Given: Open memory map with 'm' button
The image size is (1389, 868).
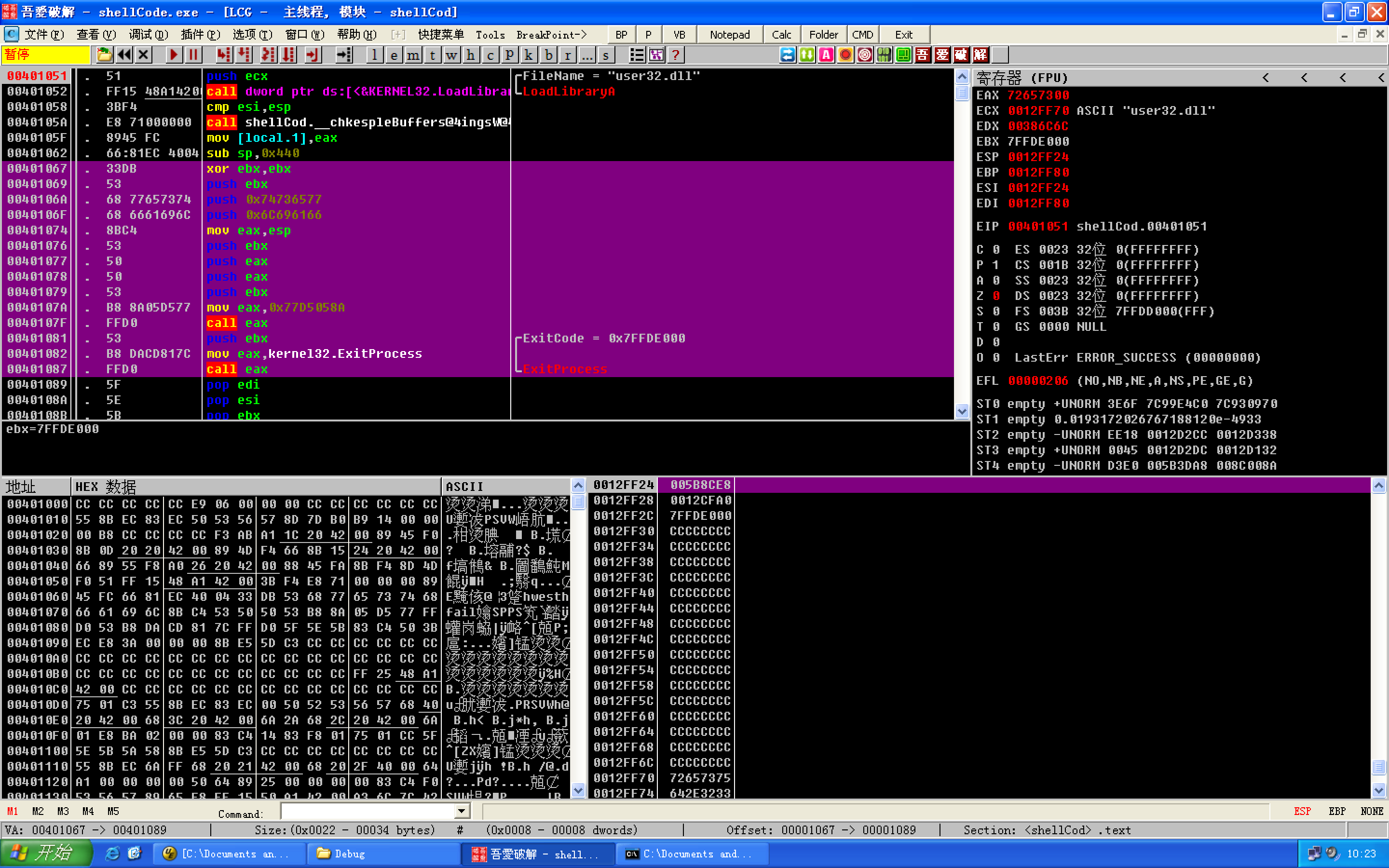Looking at the screenshot, I should [413, 55].
